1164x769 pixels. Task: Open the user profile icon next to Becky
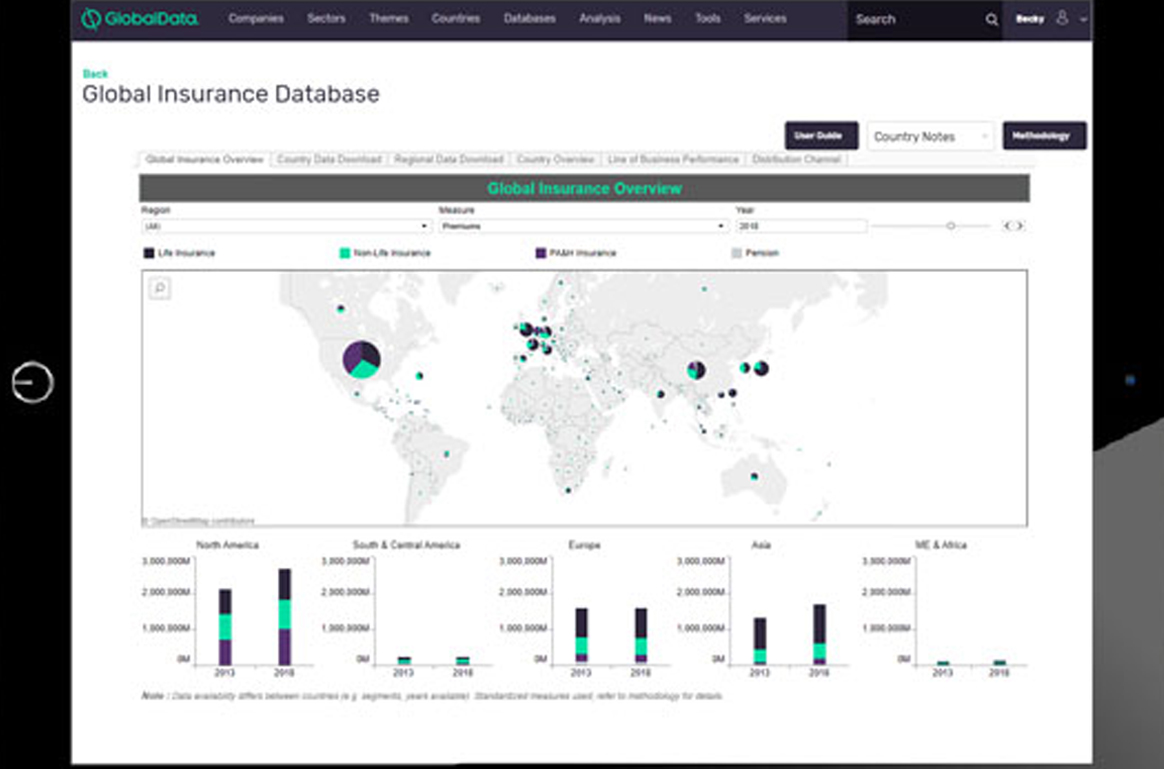pyautogui.click(x=1062, y=18)
